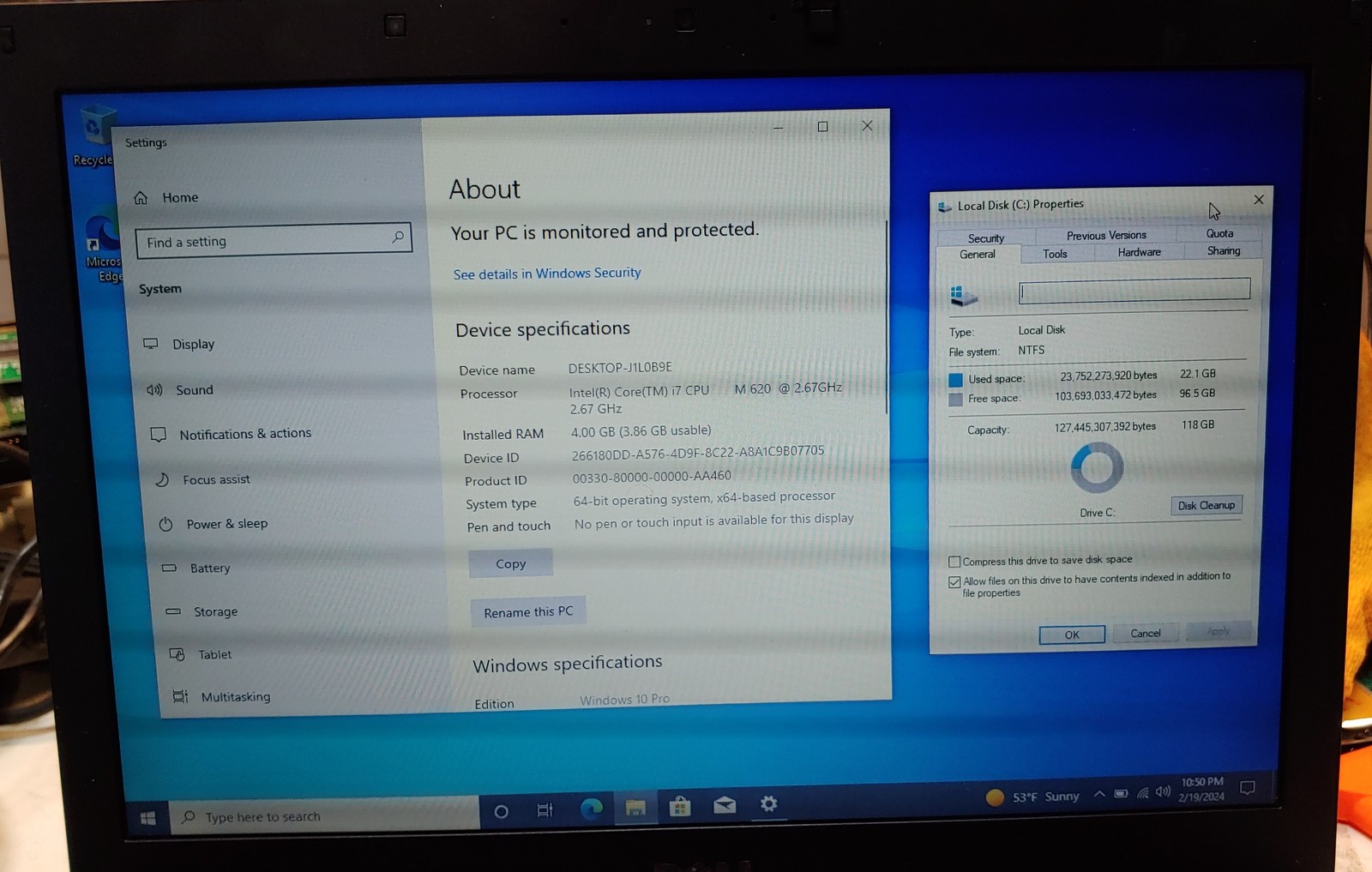Open the notification Action Center
1372x872 pixels.
point(1248,788)
